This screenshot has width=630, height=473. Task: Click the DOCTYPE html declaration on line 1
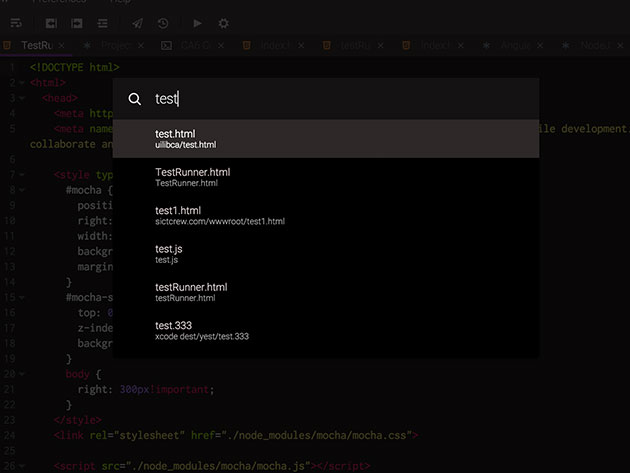click(x=74, y=67)
